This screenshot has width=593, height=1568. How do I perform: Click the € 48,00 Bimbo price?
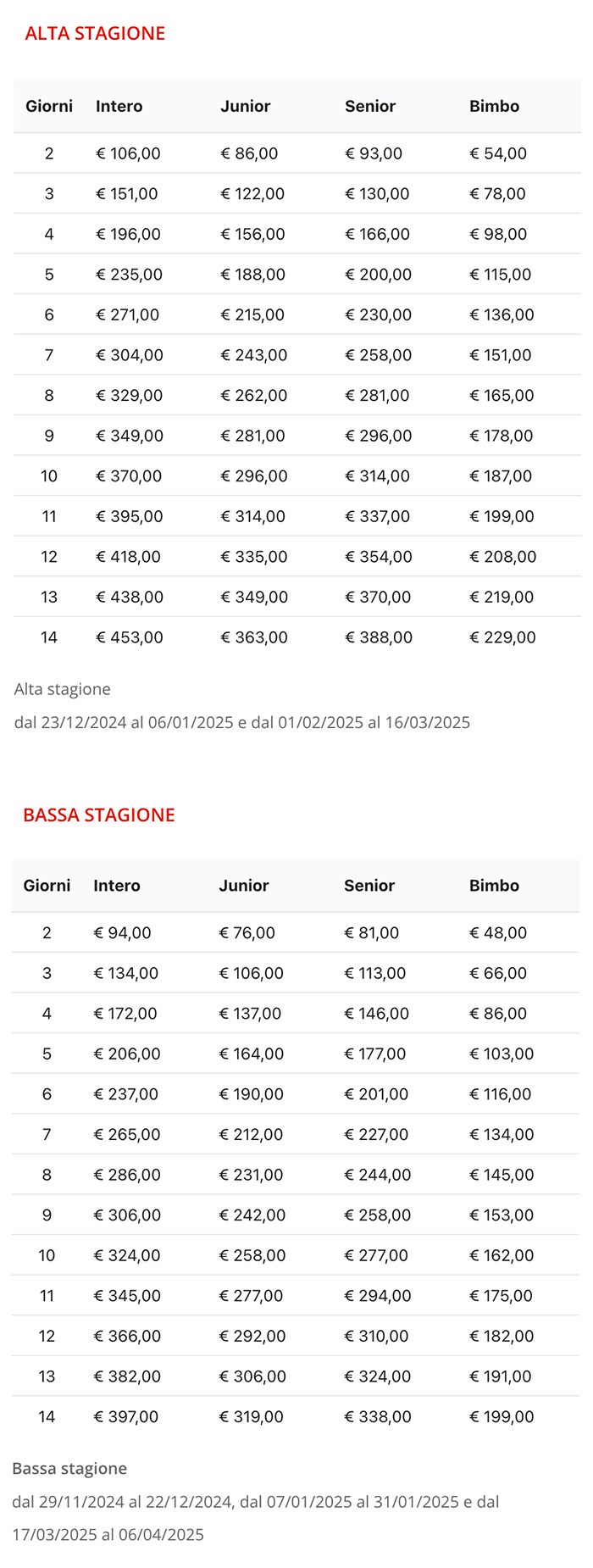(x=498, y=932)
